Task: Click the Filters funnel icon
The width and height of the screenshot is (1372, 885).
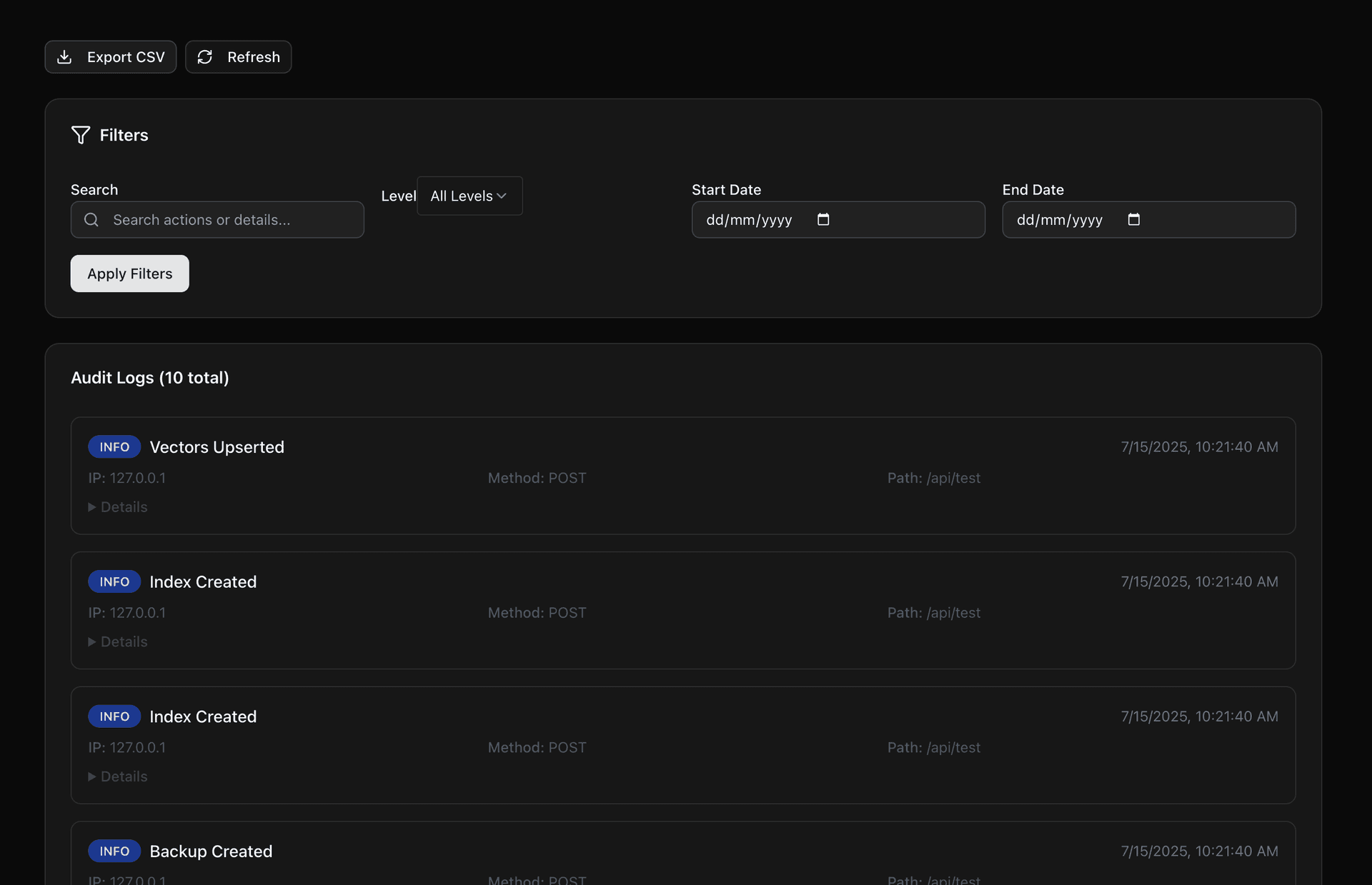Action: coord(81,135)
